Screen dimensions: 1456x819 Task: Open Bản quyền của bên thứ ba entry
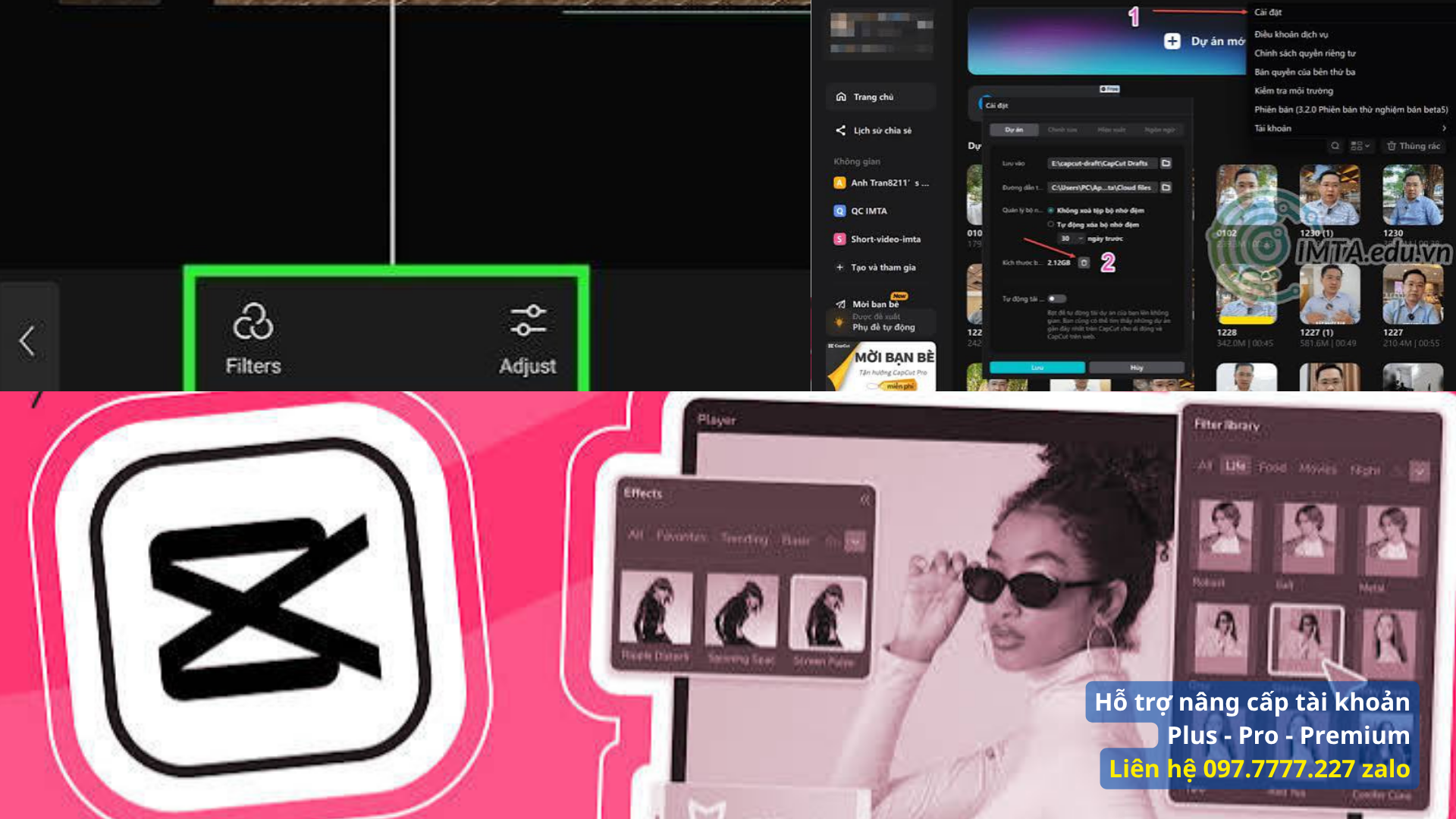(x=1304, y=72)
